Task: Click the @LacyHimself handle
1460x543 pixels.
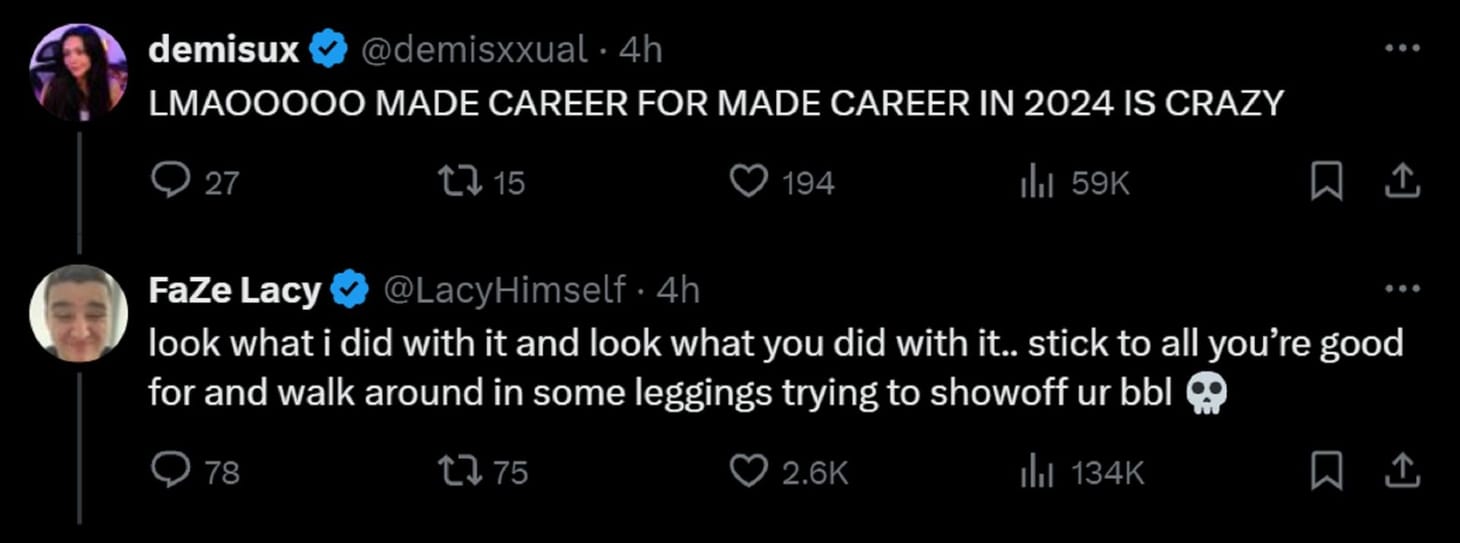Action: [x=505, y=290]
